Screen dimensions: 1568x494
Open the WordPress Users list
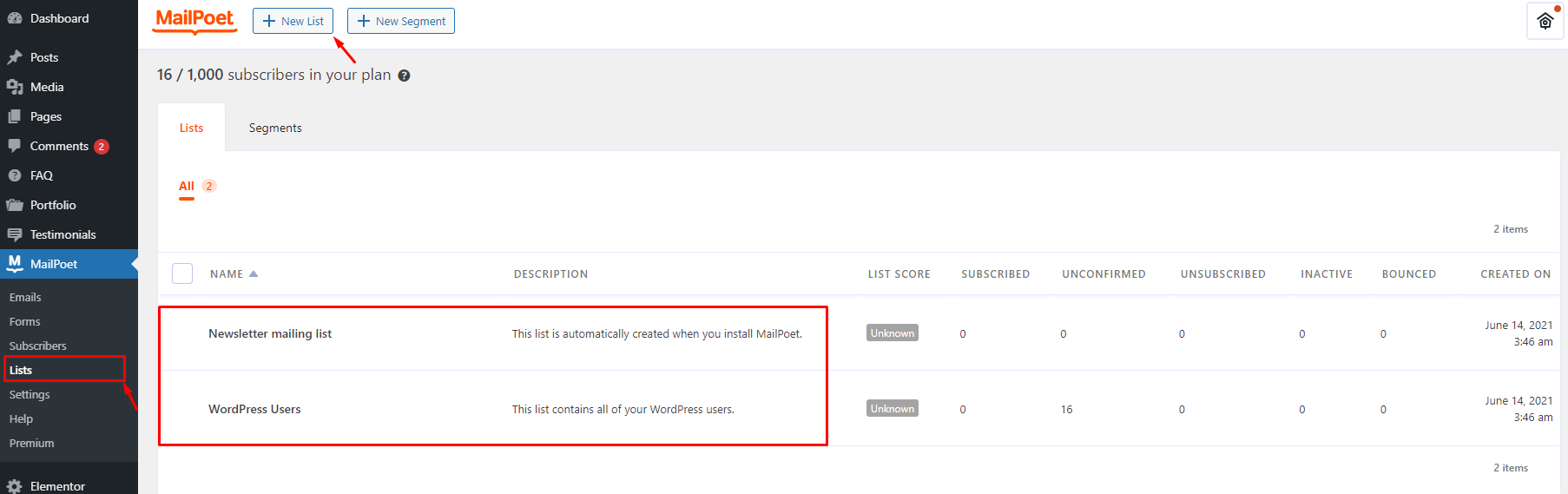point(254,409)
